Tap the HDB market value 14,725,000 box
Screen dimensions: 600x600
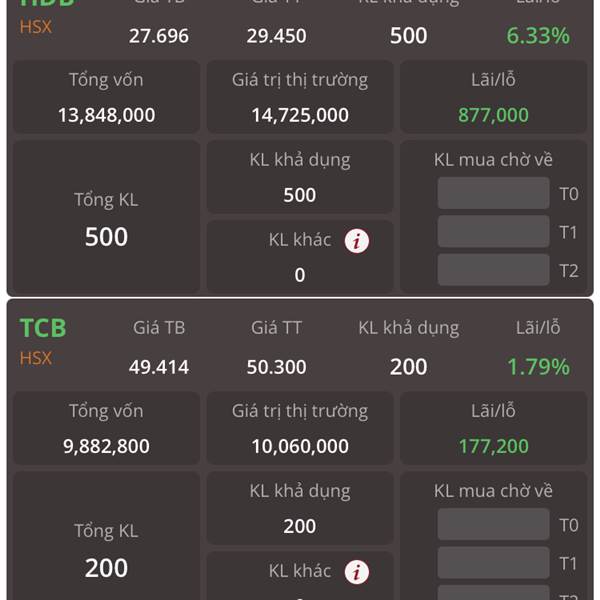pyautogui.click(x=300, y=97)
